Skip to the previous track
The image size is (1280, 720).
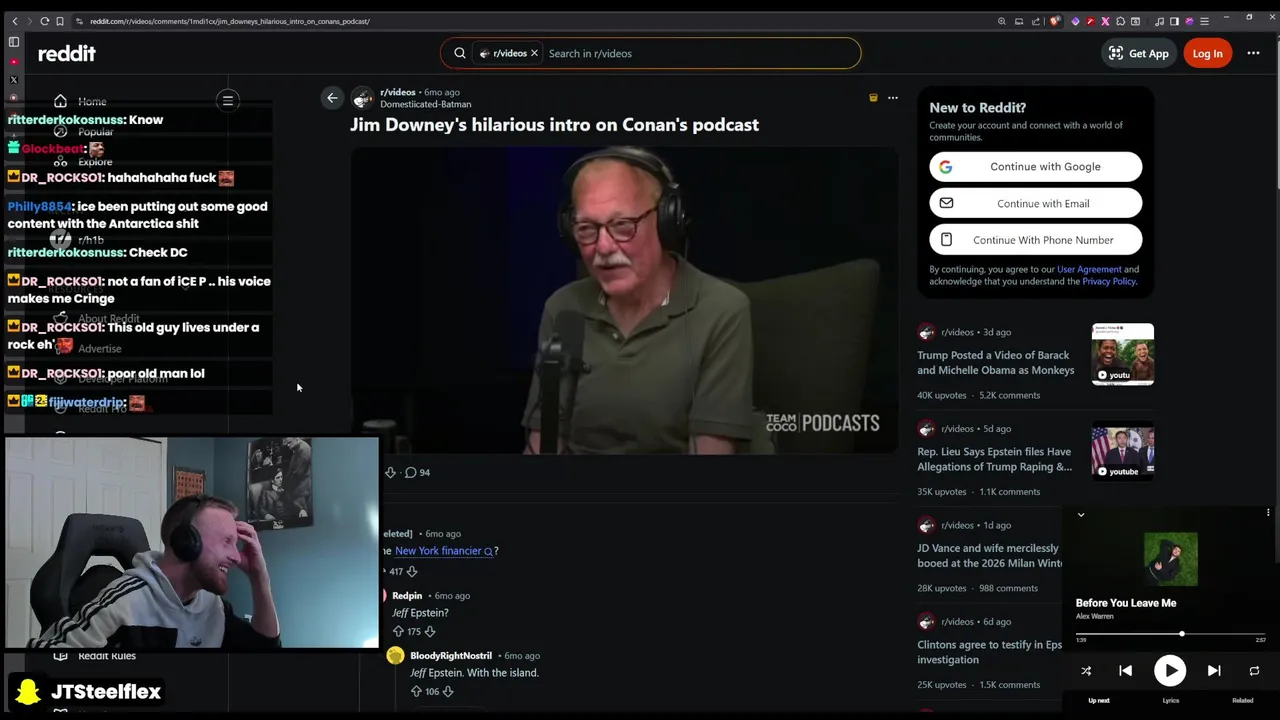(x=1125, y=671)
